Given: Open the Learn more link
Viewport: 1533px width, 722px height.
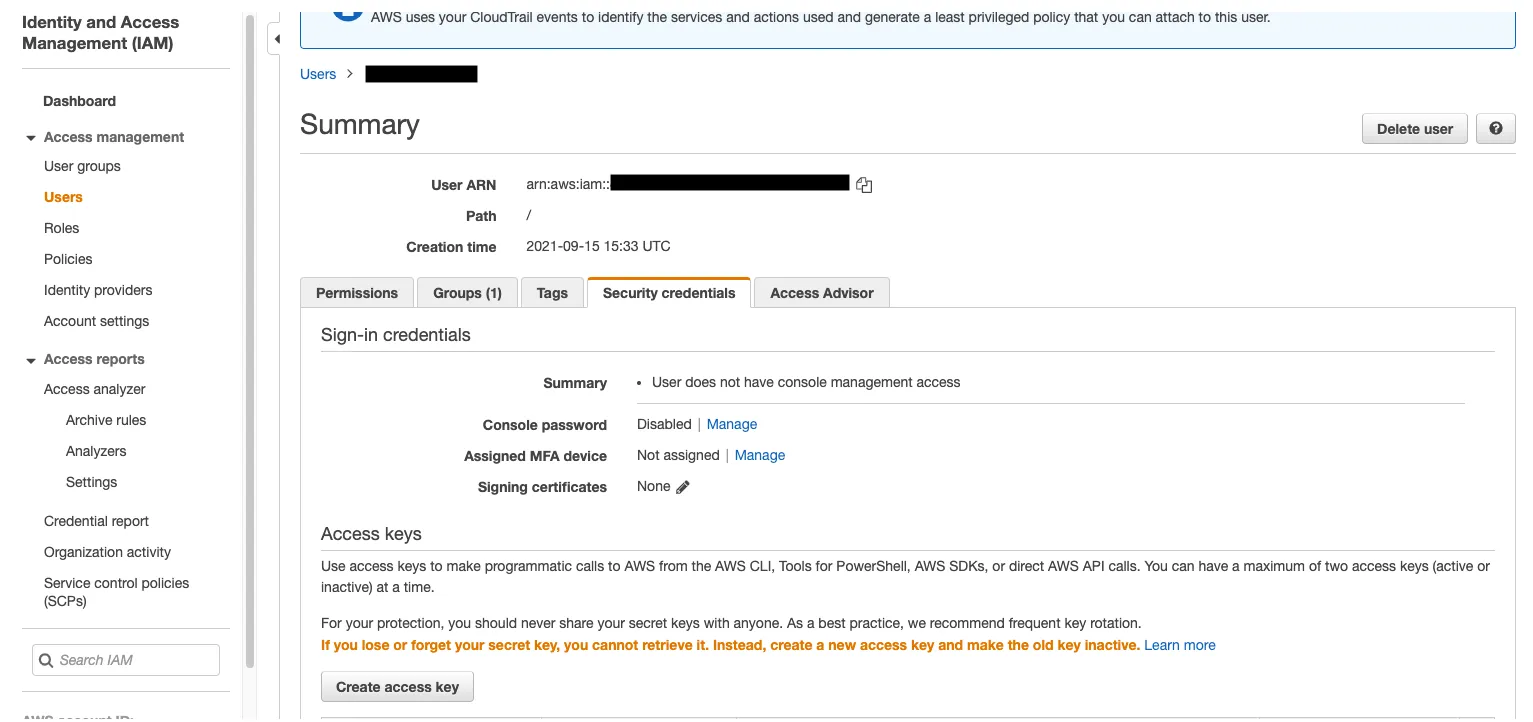Looking at the screenshot, I should click(1180, 645).
